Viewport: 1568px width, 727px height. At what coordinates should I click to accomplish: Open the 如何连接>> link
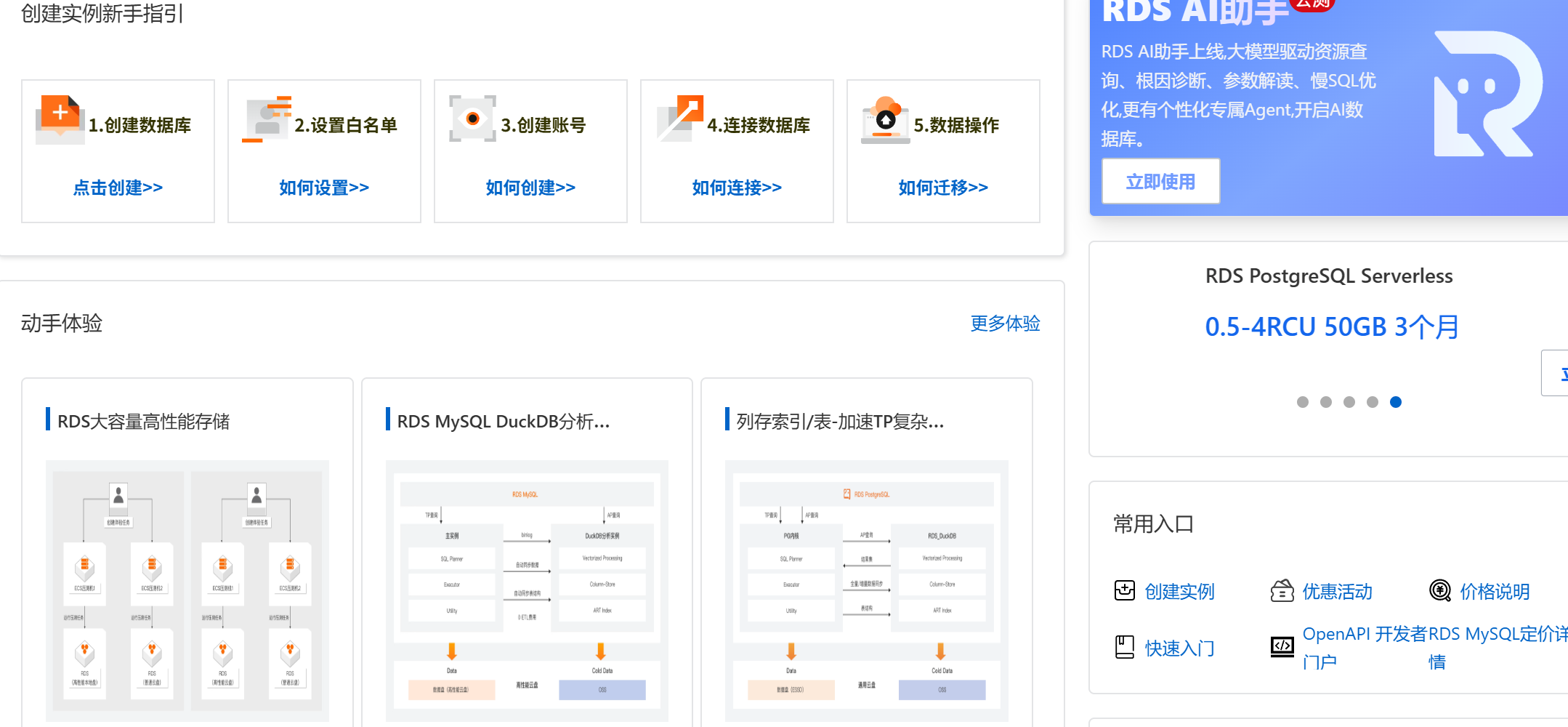[x=737, y=188]
